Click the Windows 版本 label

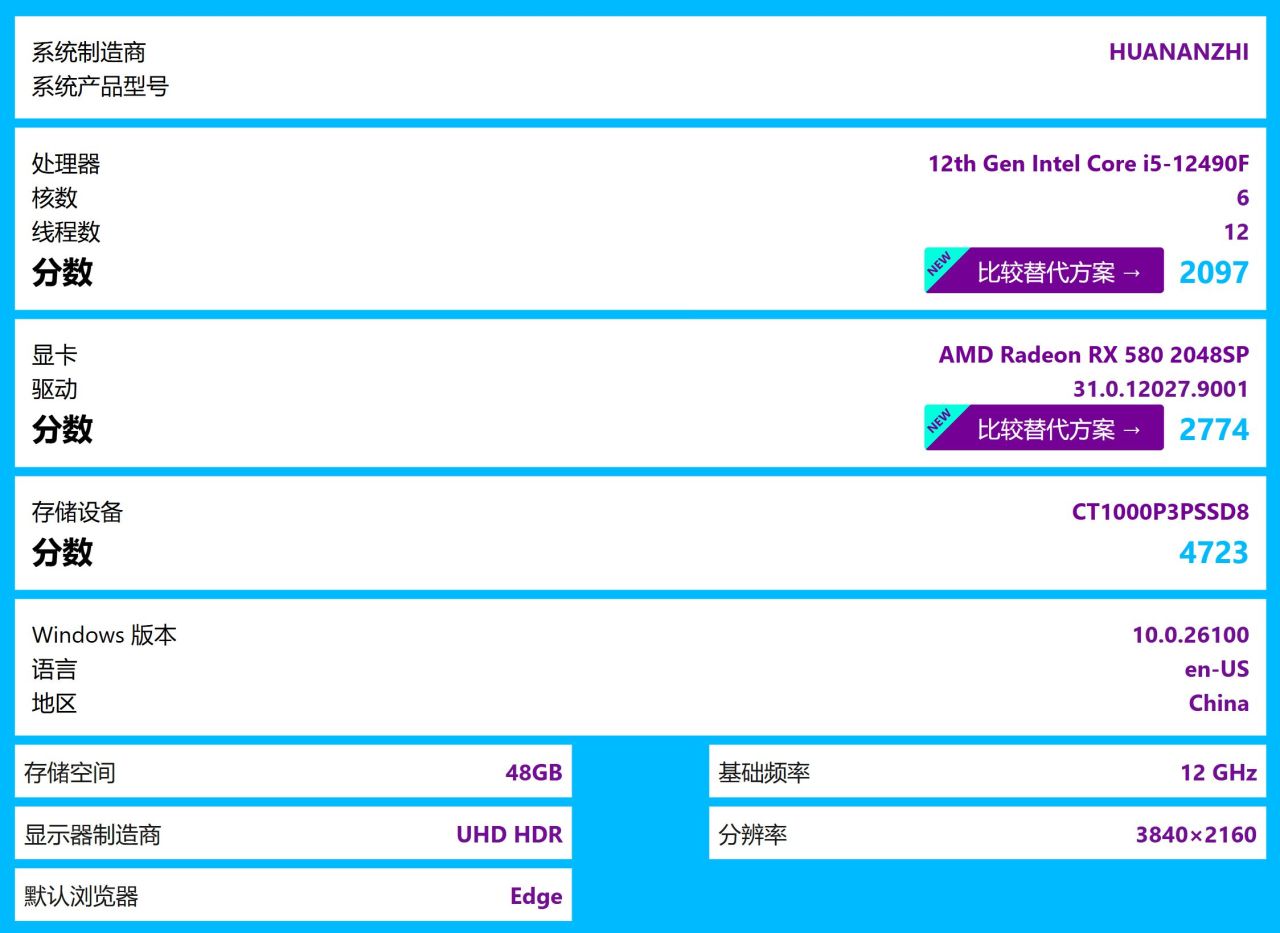(105, 635)
